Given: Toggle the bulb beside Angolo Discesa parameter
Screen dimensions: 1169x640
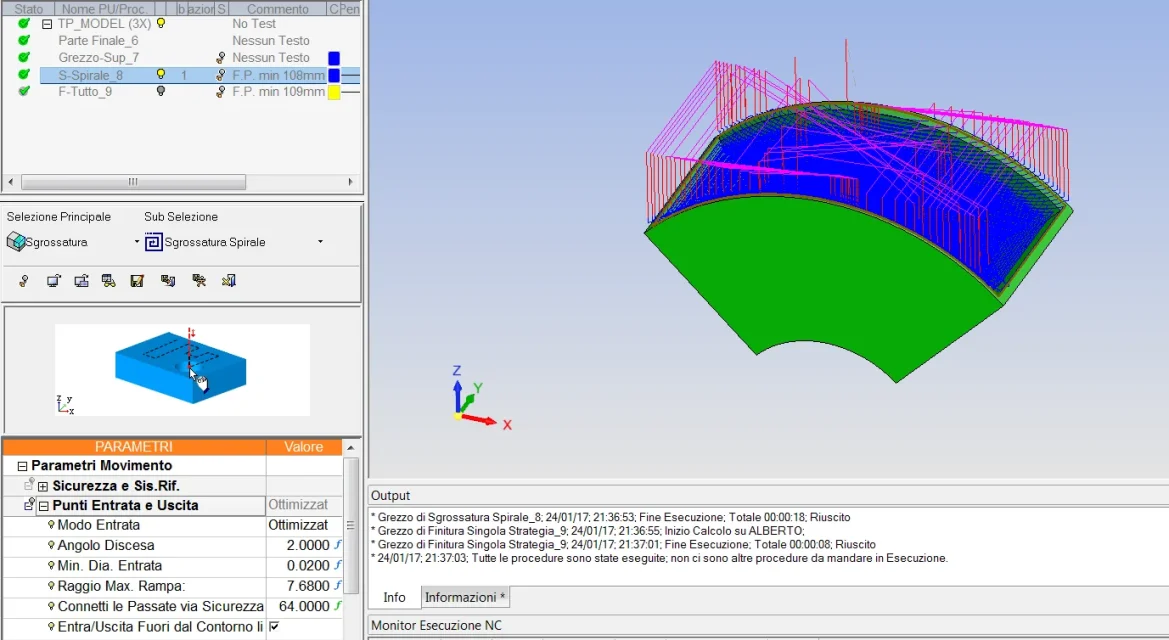Looking at the screenshot, I should [x=51, y=545].
